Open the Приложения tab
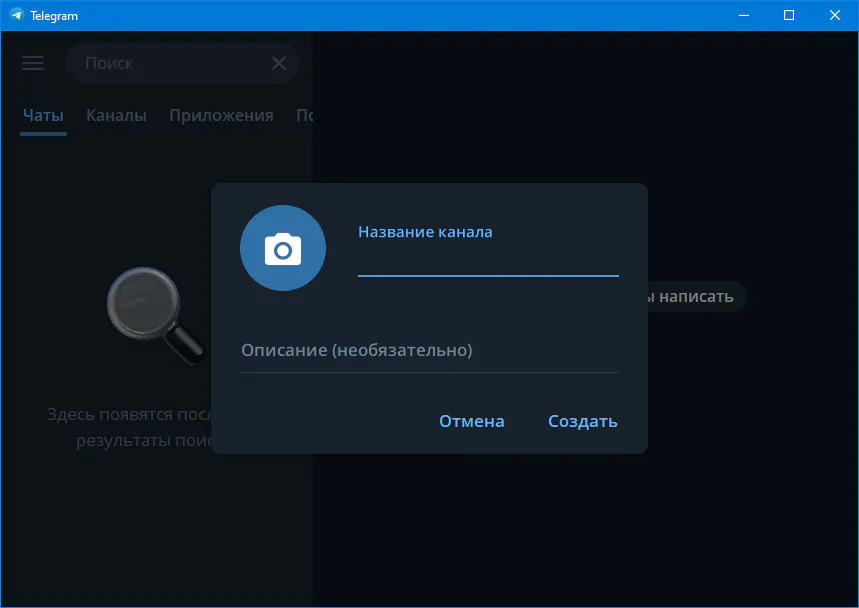Viewport: 859px width, 608px height. [221, 115]
